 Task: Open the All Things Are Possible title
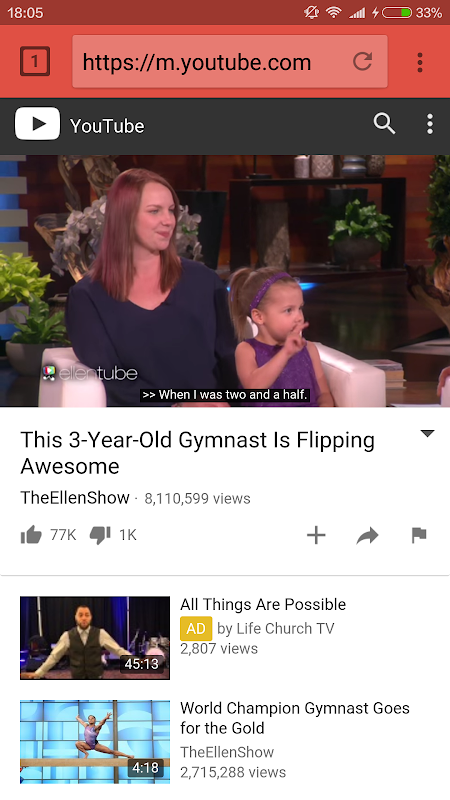click(263, 605)
